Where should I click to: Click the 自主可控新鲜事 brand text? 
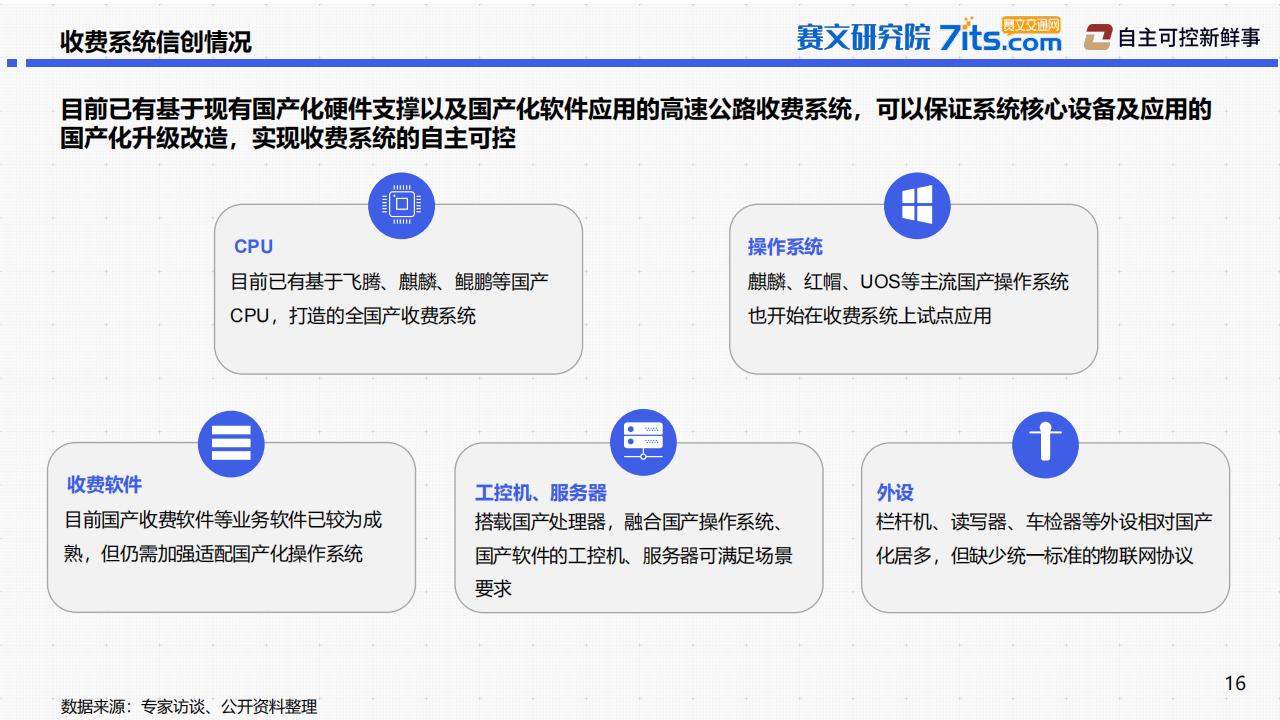pyautogui.click(x=1189, y=38)
